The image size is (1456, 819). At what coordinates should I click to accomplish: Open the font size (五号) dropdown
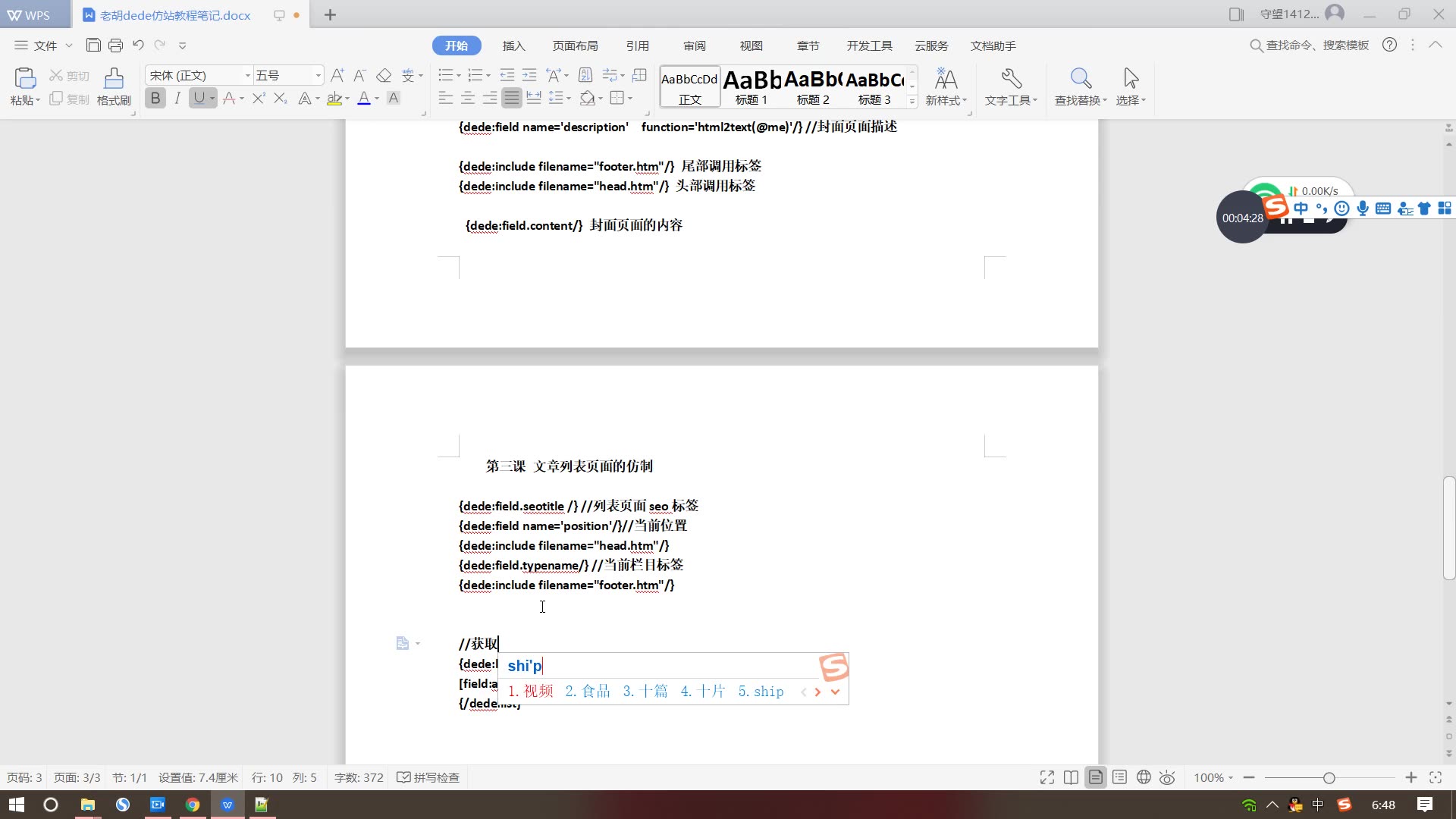318,75
